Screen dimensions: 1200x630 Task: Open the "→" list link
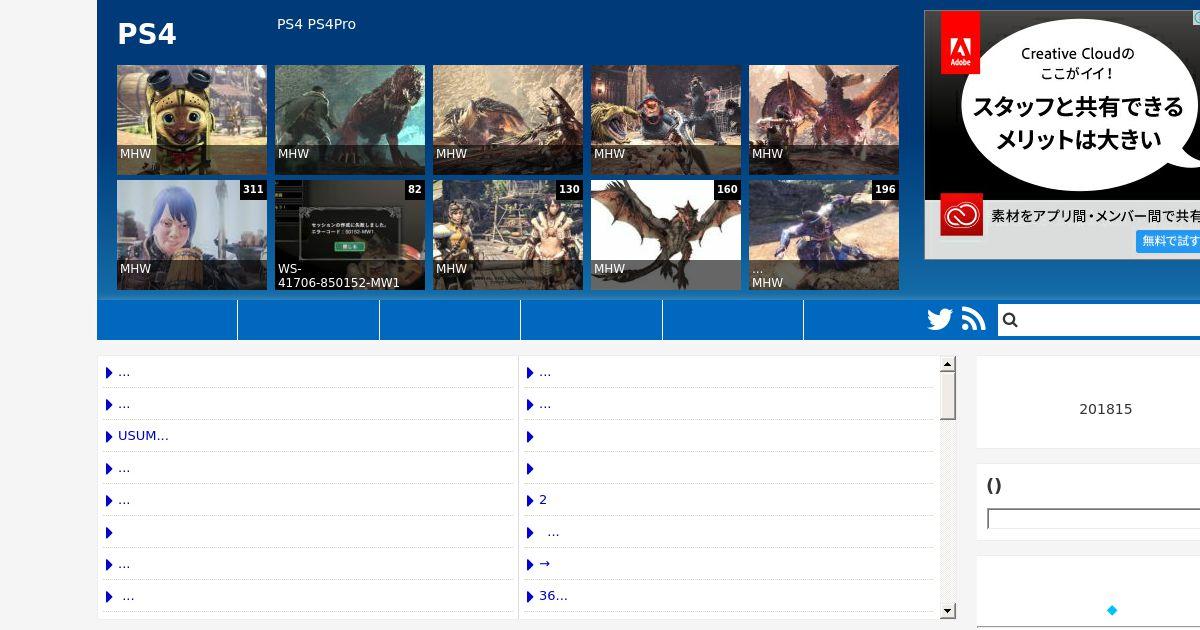click(x=544, y=564)
